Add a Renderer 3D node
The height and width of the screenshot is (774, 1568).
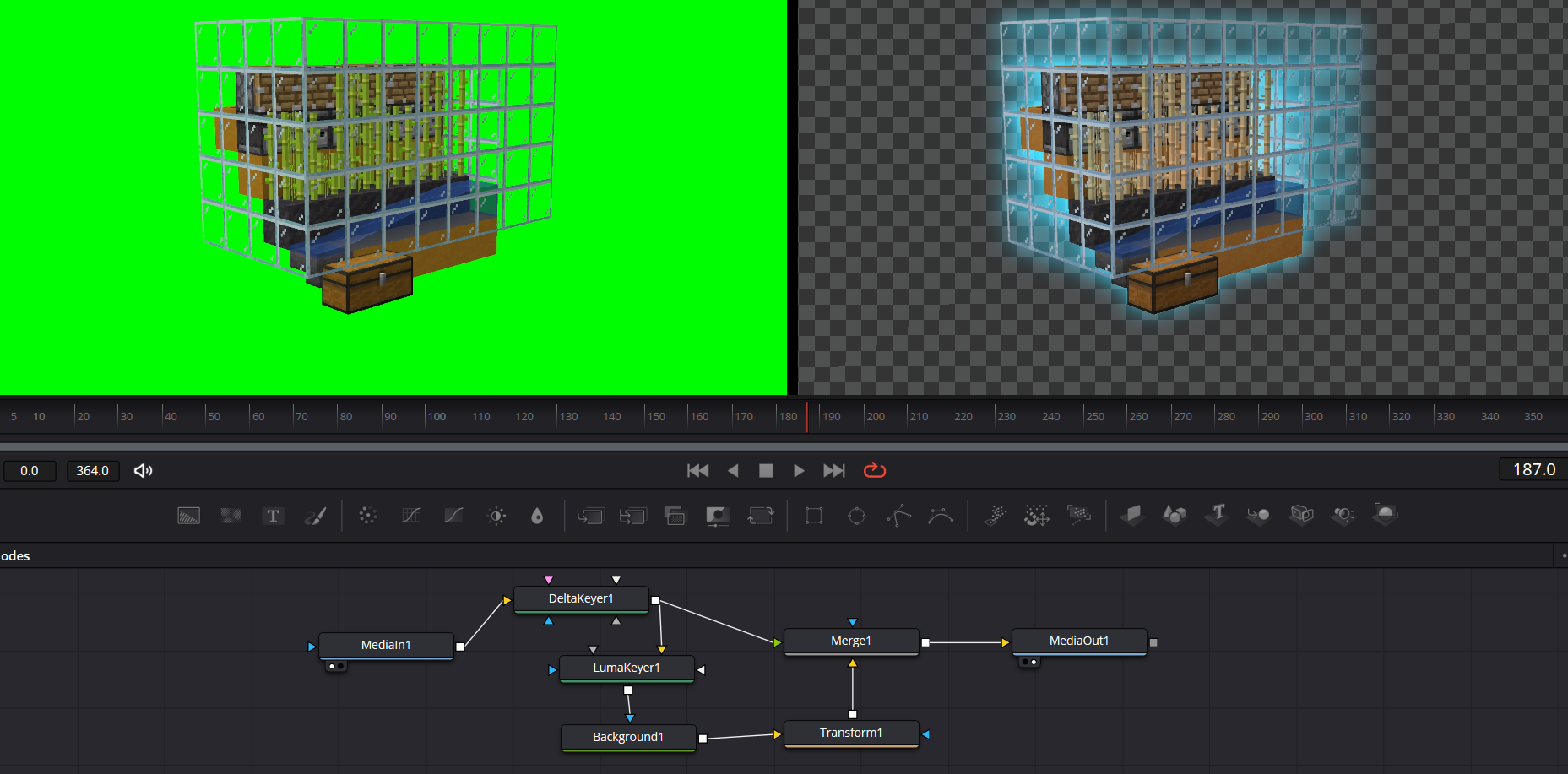pyautogui.click(x=1385, y=514)
